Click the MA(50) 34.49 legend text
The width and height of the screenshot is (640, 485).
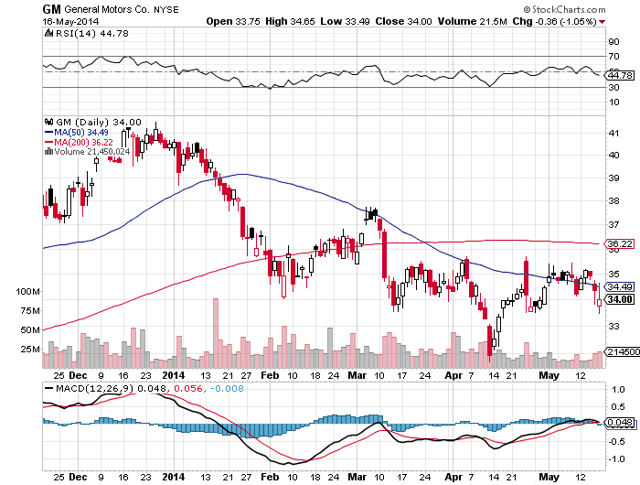click(x=81, y=132)
